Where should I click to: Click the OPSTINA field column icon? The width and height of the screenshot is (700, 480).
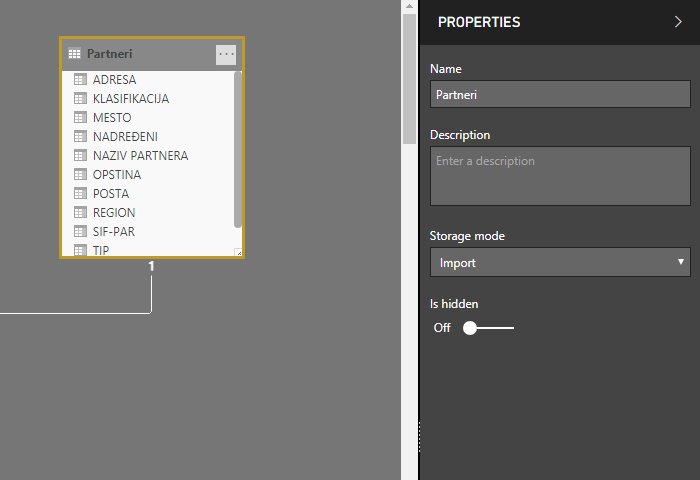tap(80, 175)
